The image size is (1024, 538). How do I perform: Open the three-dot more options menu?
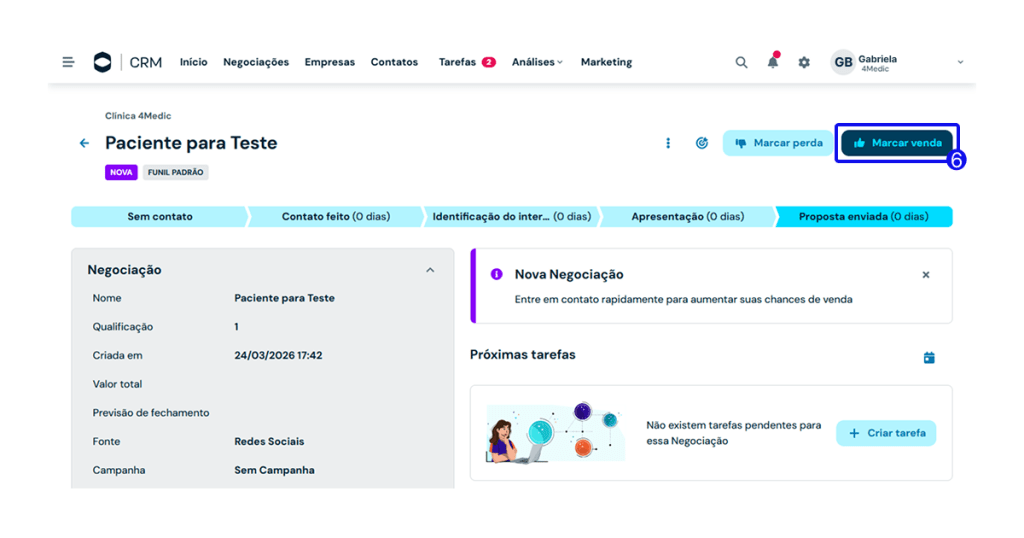pos(668,143)
